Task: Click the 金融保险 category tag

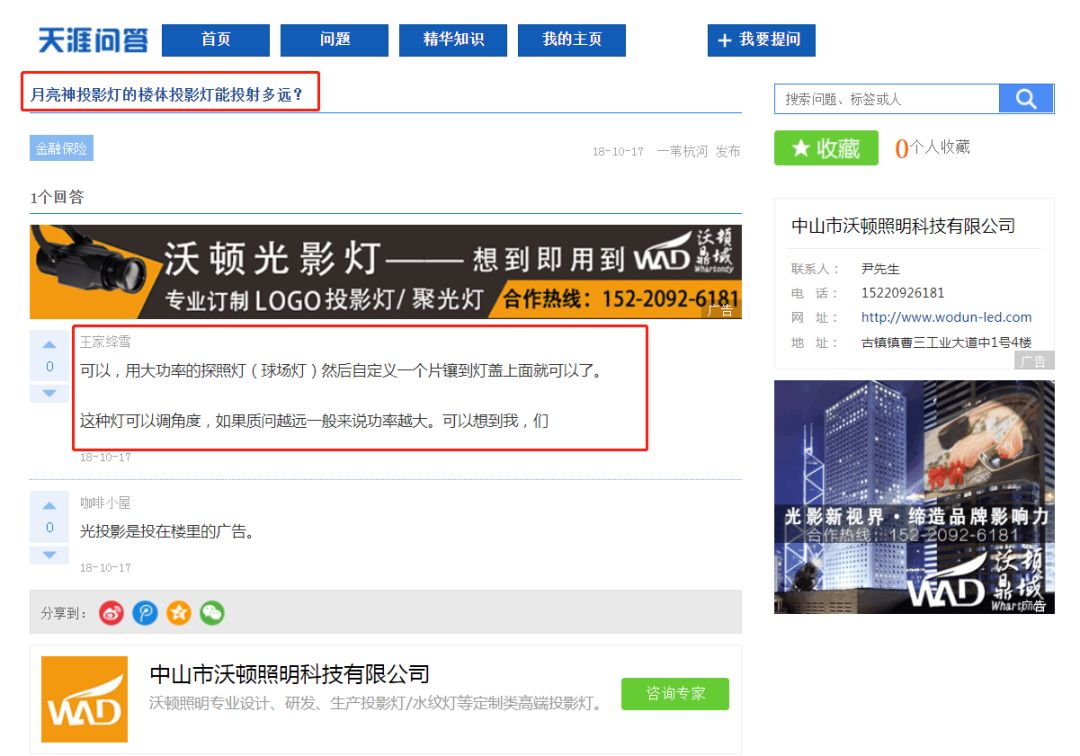Action: coord(61,149)
